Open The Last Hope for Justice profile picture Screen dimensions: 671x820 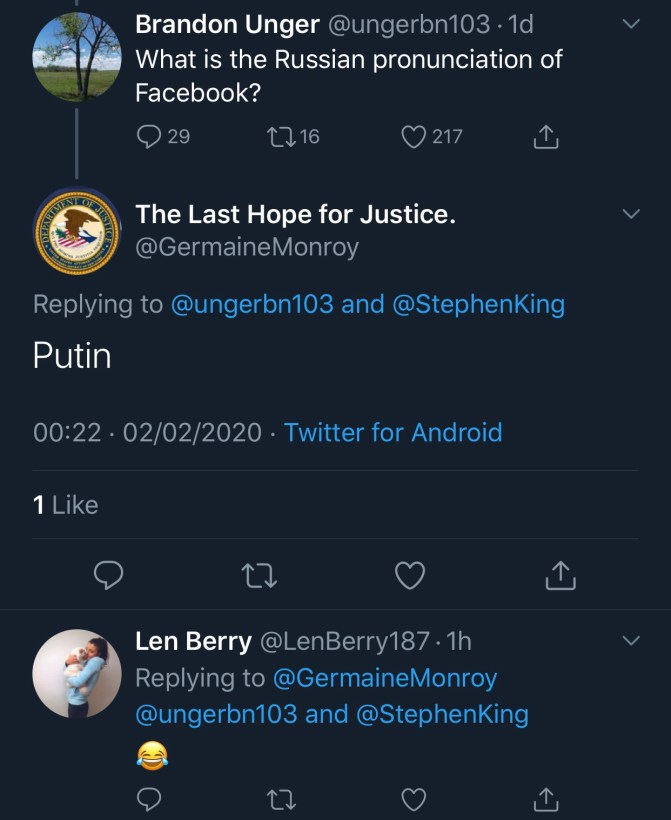click(75, 229)
